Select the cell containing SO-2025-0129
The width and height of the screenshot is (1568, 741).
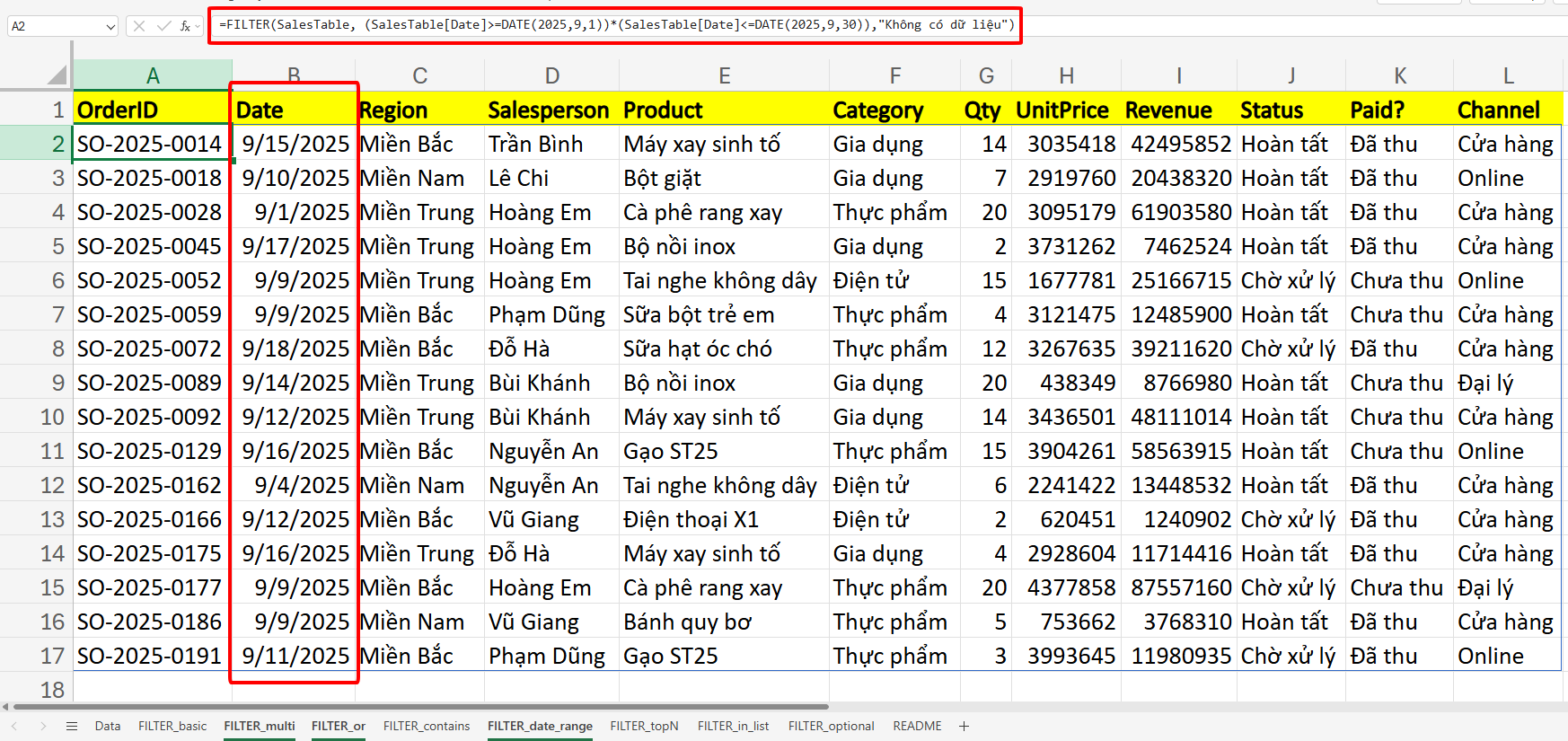click(x=149, y=451)
